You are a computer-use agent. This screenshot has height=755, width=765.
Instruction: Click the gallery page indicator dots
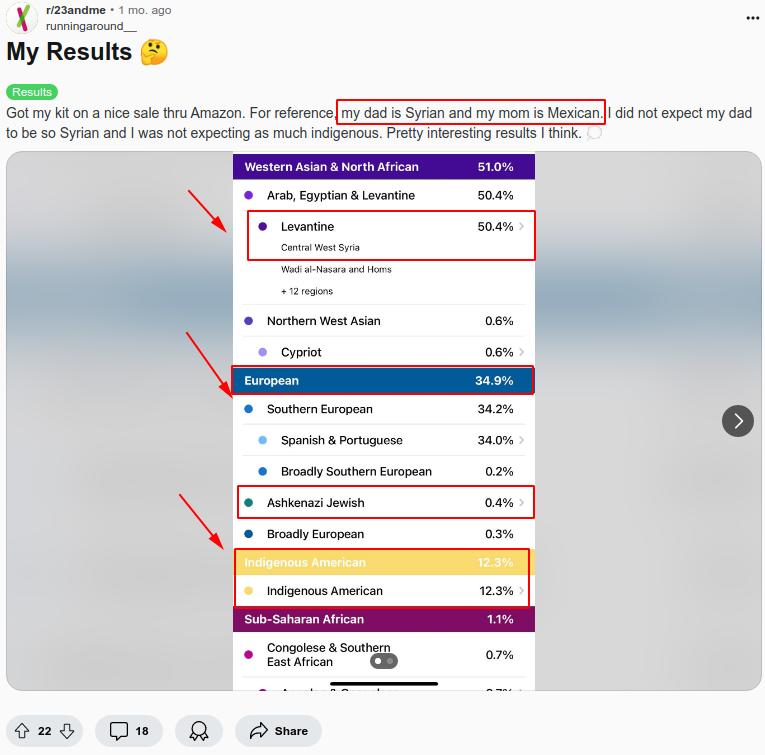click(x=384, y=661)
